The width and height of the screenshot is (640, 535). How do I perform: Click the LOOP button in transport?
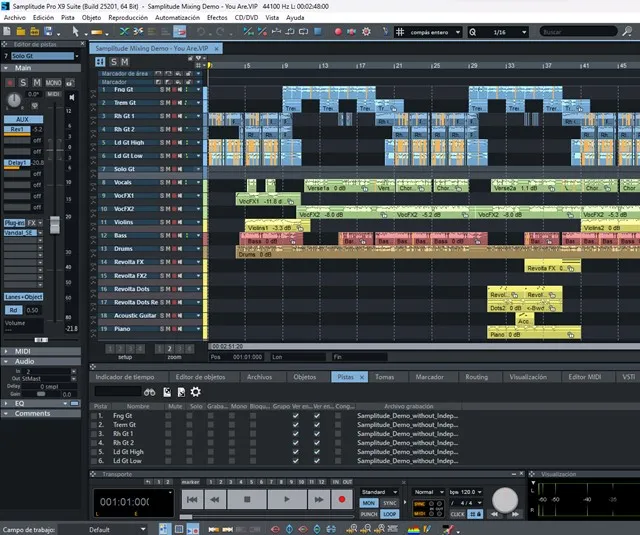pos(391,514)
